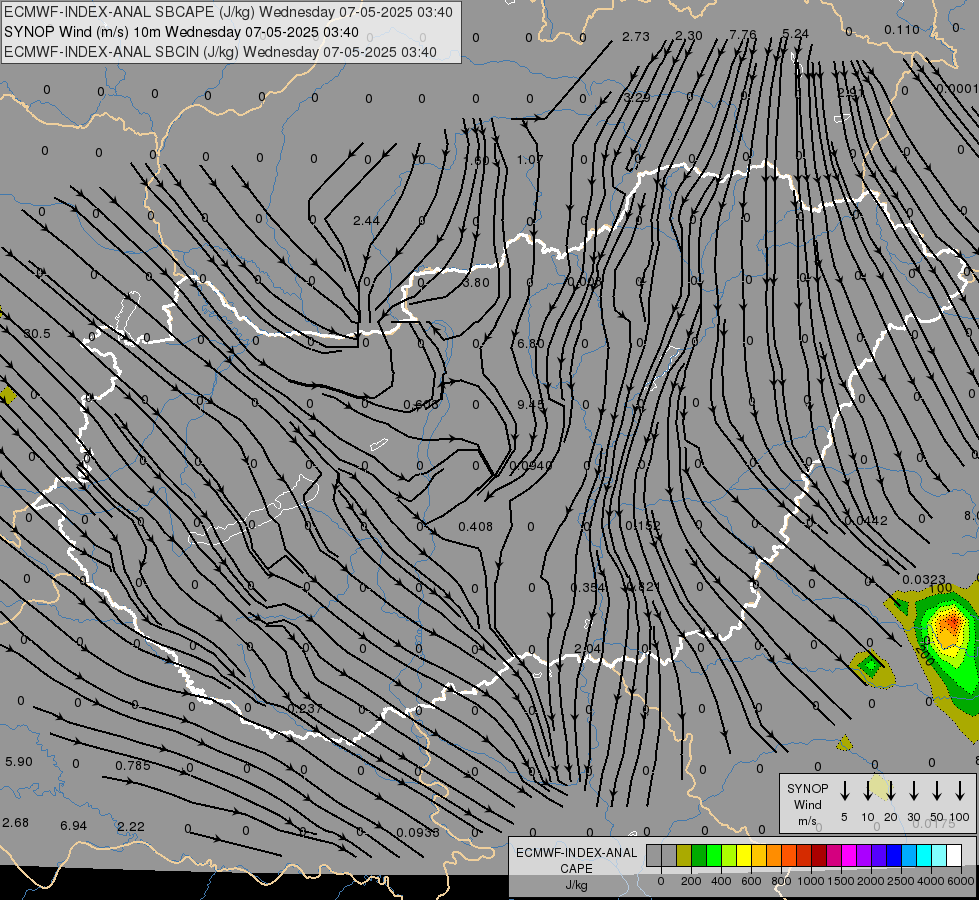Screen dimensions: 979x900
Task: Pick the white CAPE legend swatch
Action: tap(953, 855)
